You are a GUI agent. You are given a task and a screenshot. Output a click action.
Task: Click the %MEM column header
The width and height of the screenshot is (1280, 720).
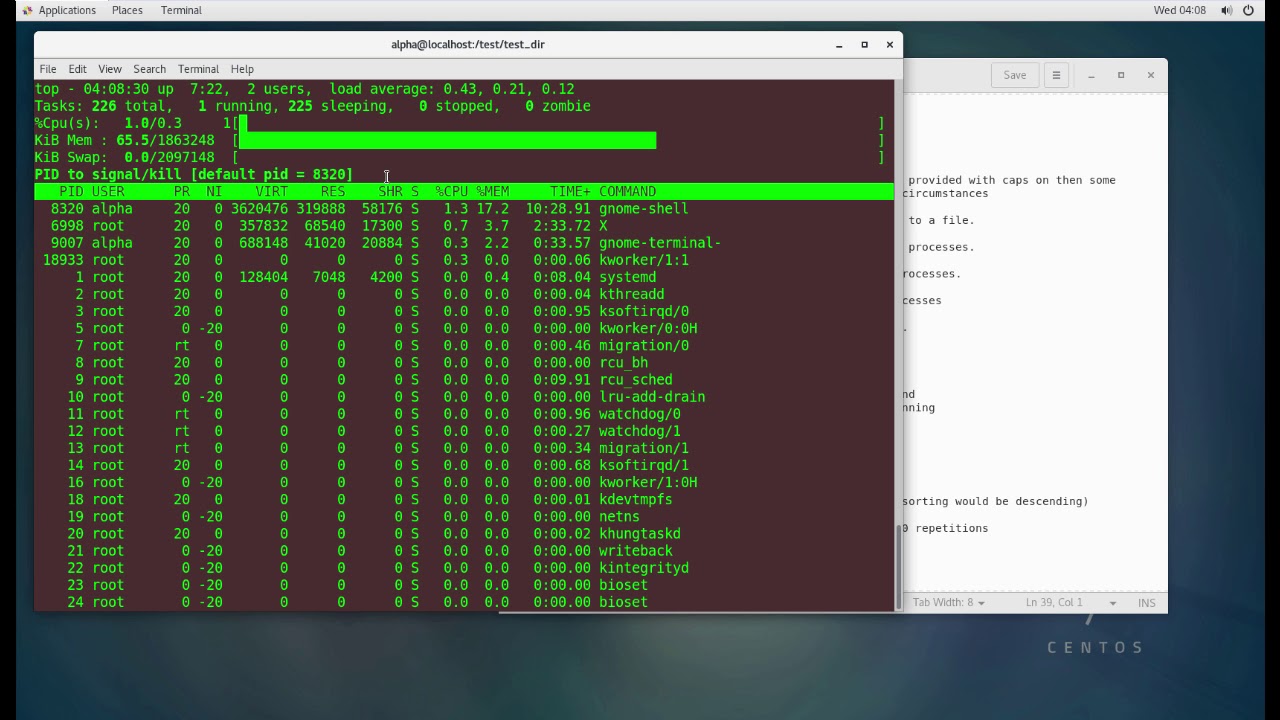493,191
